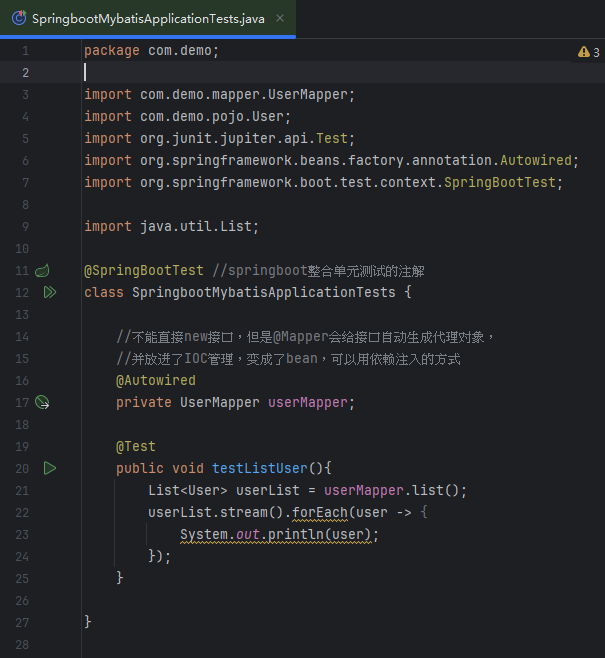605x658 pixels.
Task: Place cursor on 'com.demo.mapper.UserMapper' import
Action: point(244,95)
